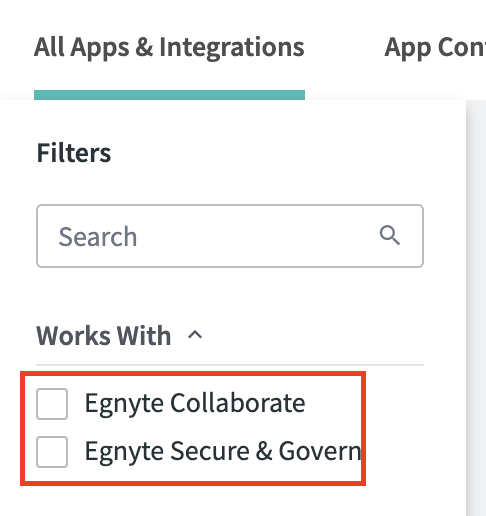This screenshot has height=516, width=486.
Task: Select the Egnyte Secure & Govern label text
Action: [x=223, y=451]
